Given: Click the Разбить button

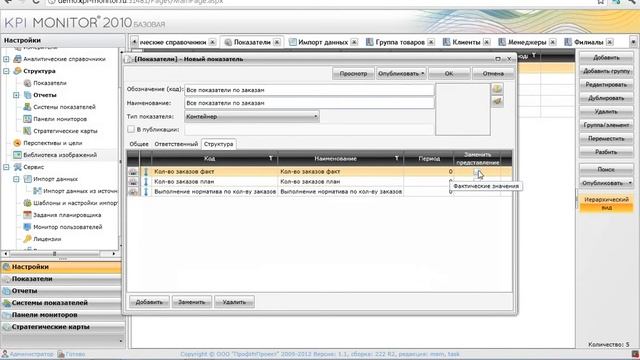Looking at the screenshot, I should click(x=606, y=152).
